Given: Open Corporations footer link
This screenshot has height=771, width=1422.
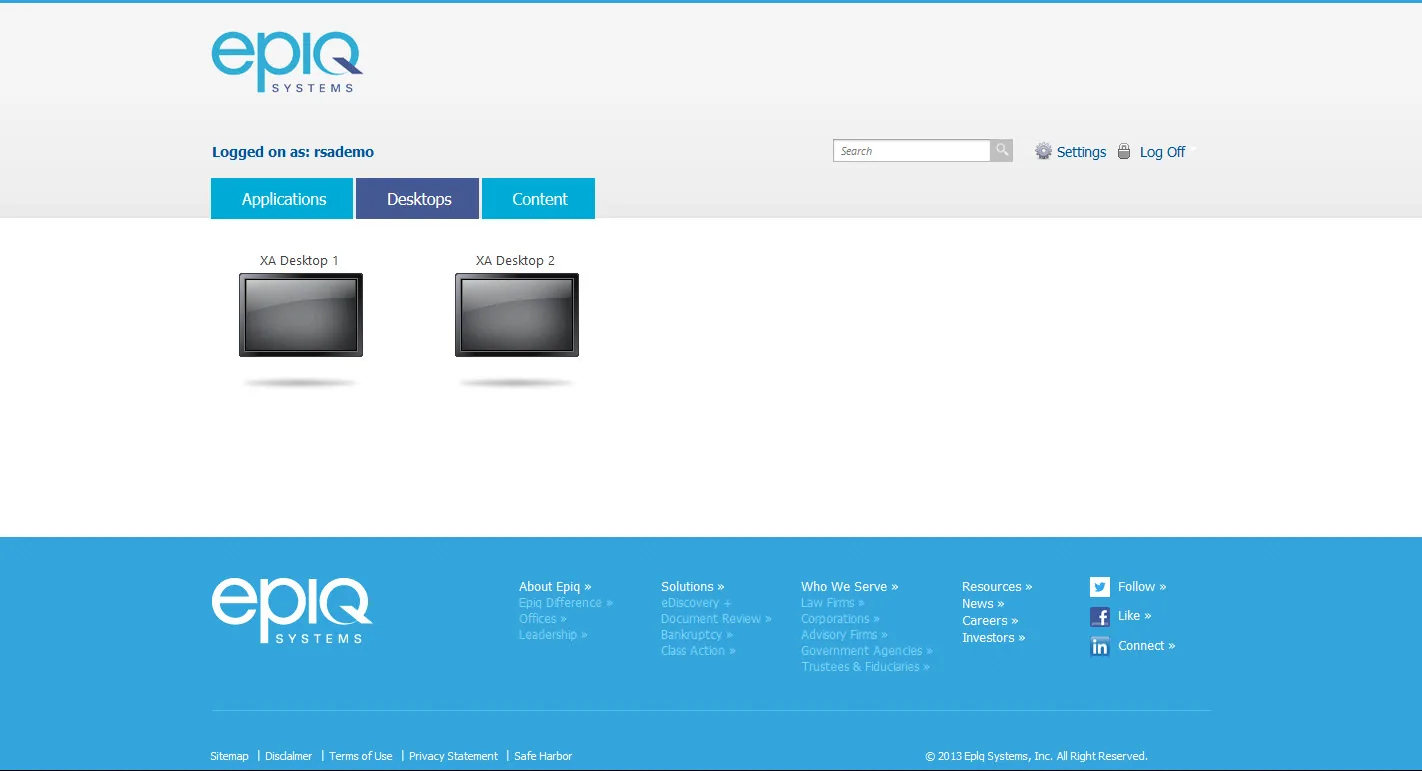Looking at the screenshot, I should 840,619.
